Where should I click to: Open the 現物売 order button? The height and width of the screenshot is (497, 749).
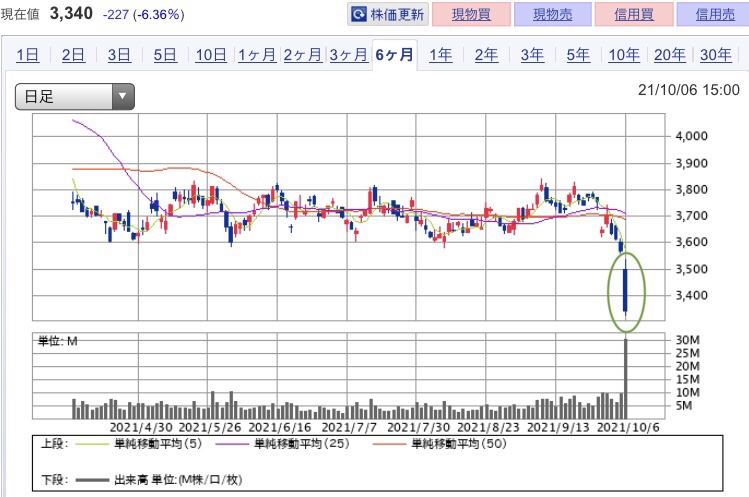pyautogui.click(x=553, y=14)
